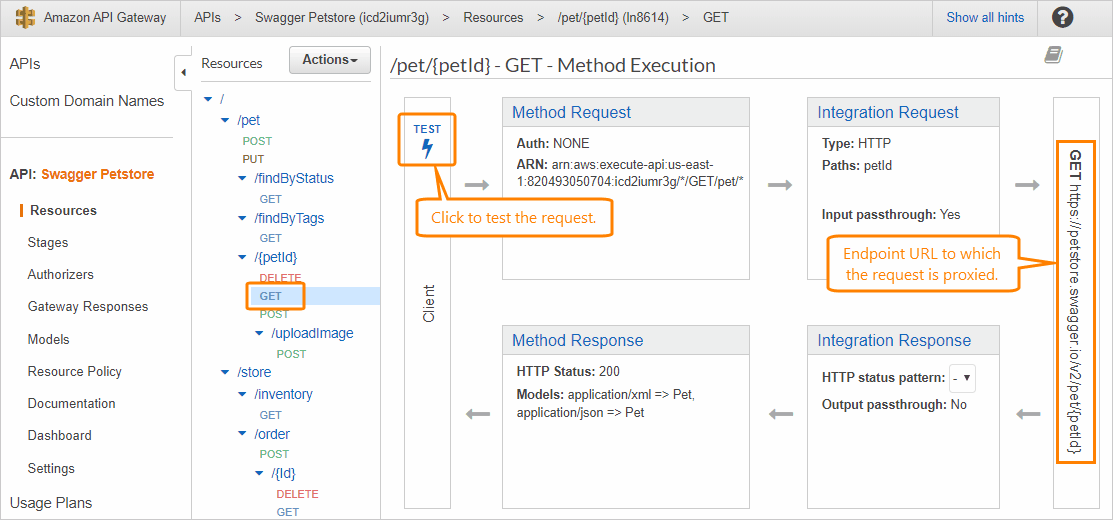Open the Method Request panel link
Image resolution: width=1113 pixels, height=520 pixels.
pos(571,113)
